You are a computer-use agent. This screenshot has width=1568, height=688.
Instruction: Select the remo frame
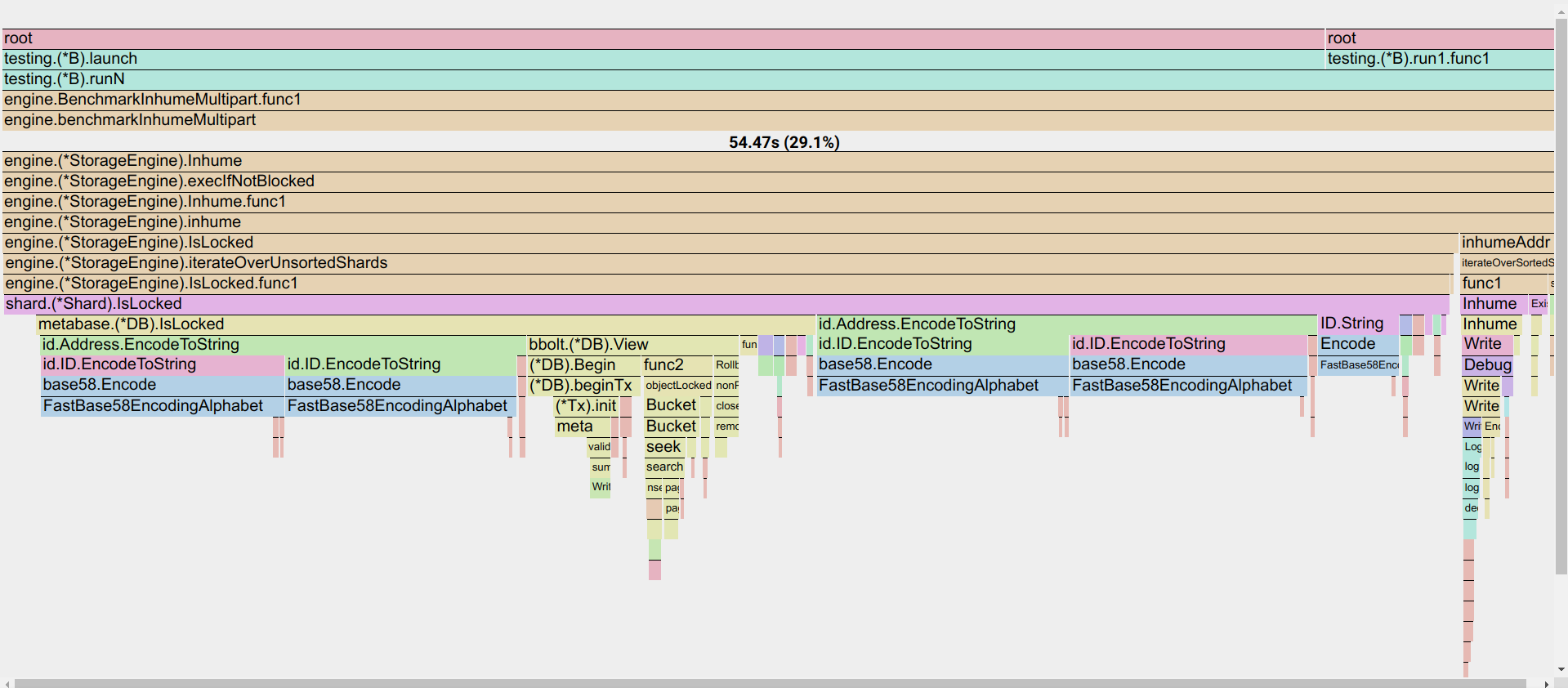[x=726, y=427]
